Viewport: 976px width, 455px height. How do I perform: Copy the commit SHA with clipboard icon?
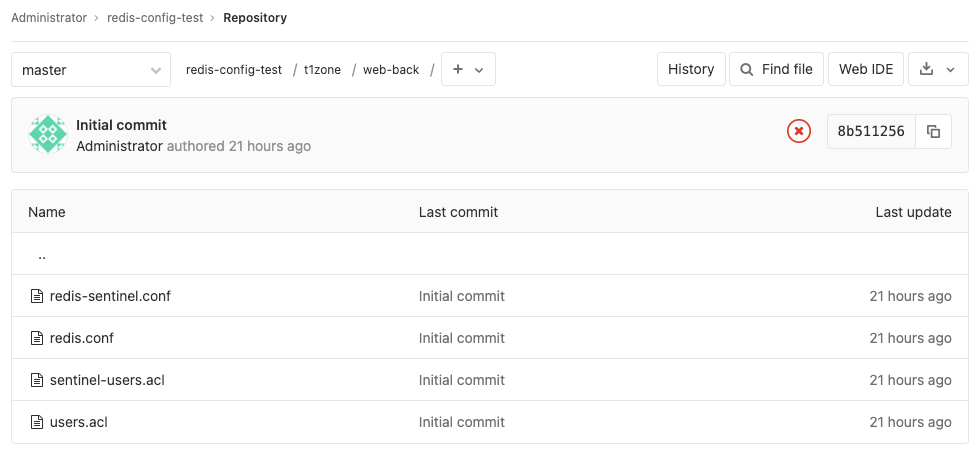click(x=933, y=131)
